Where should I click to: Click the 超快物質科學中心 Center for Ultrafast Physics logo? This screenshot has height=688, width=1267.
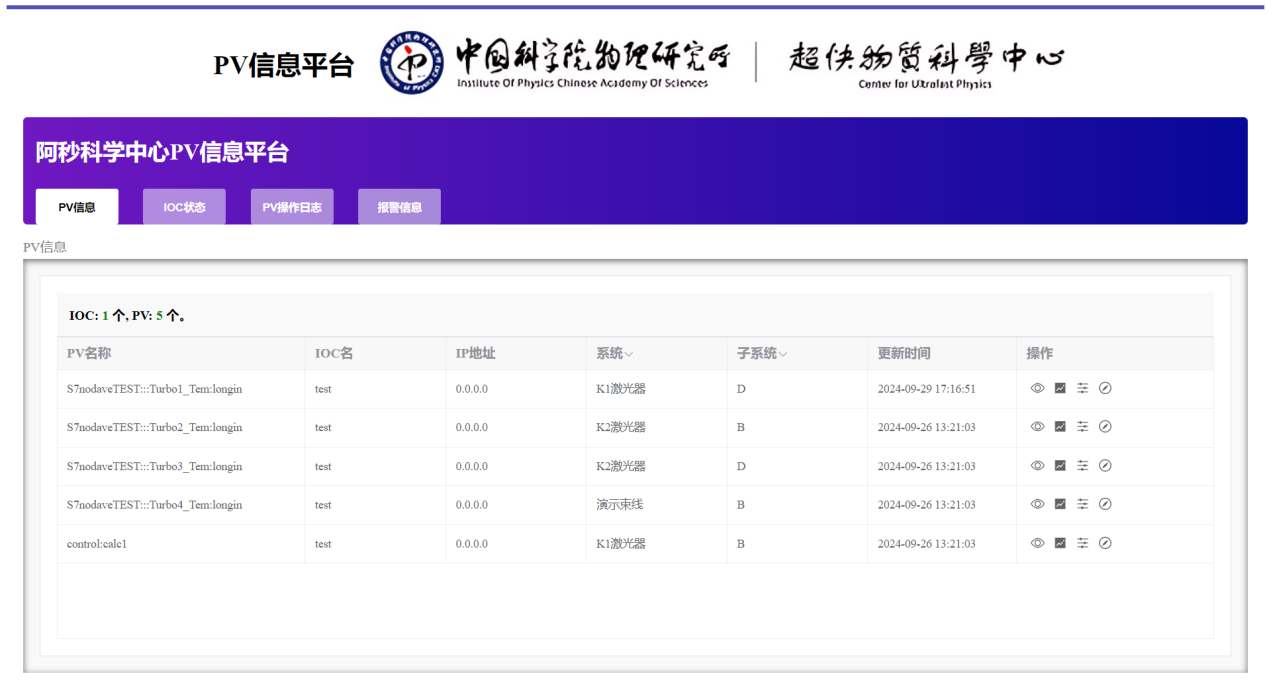click(925, 64)
